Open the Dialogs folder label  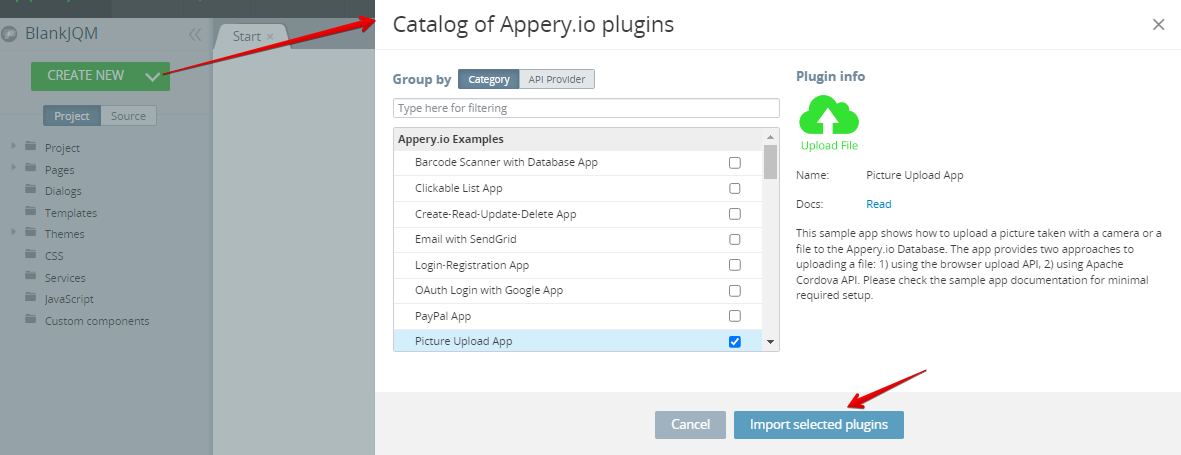tap(63, 191)
